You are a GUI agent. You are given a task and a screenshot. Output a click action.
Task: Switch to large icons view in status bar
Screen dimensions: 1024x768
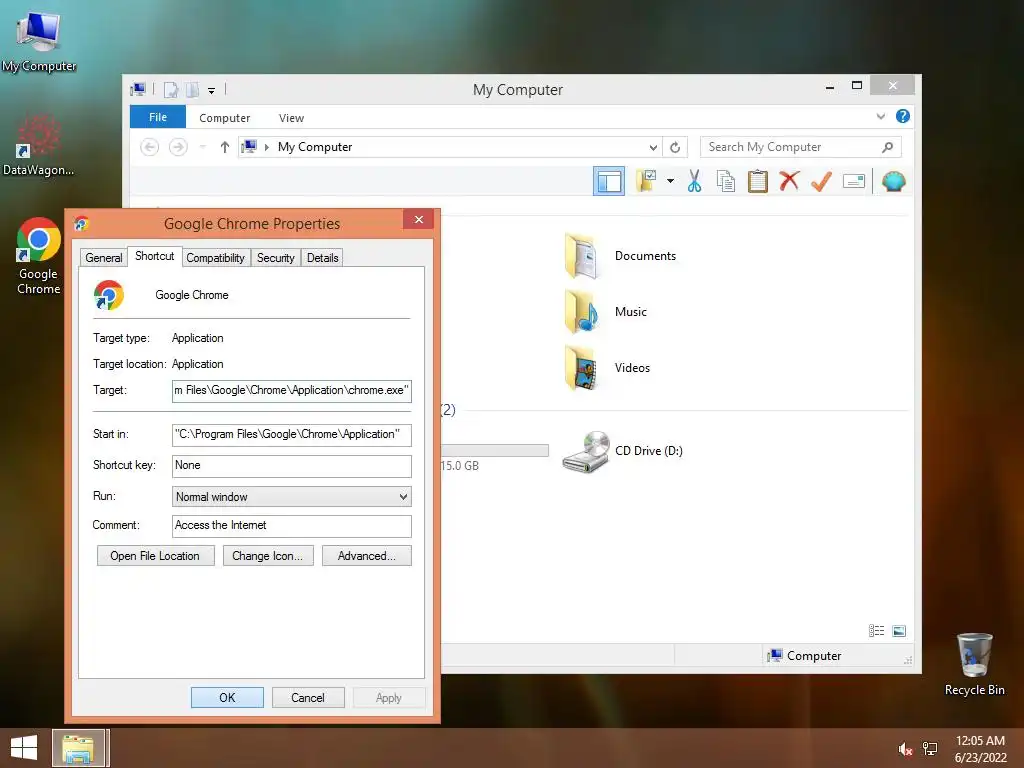tap(899, 630)
